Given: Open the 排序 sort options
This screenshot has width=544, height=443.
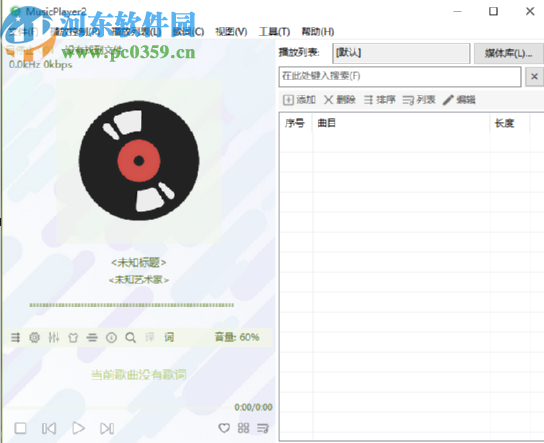Looking at the screenshot, I should point(380,100).
